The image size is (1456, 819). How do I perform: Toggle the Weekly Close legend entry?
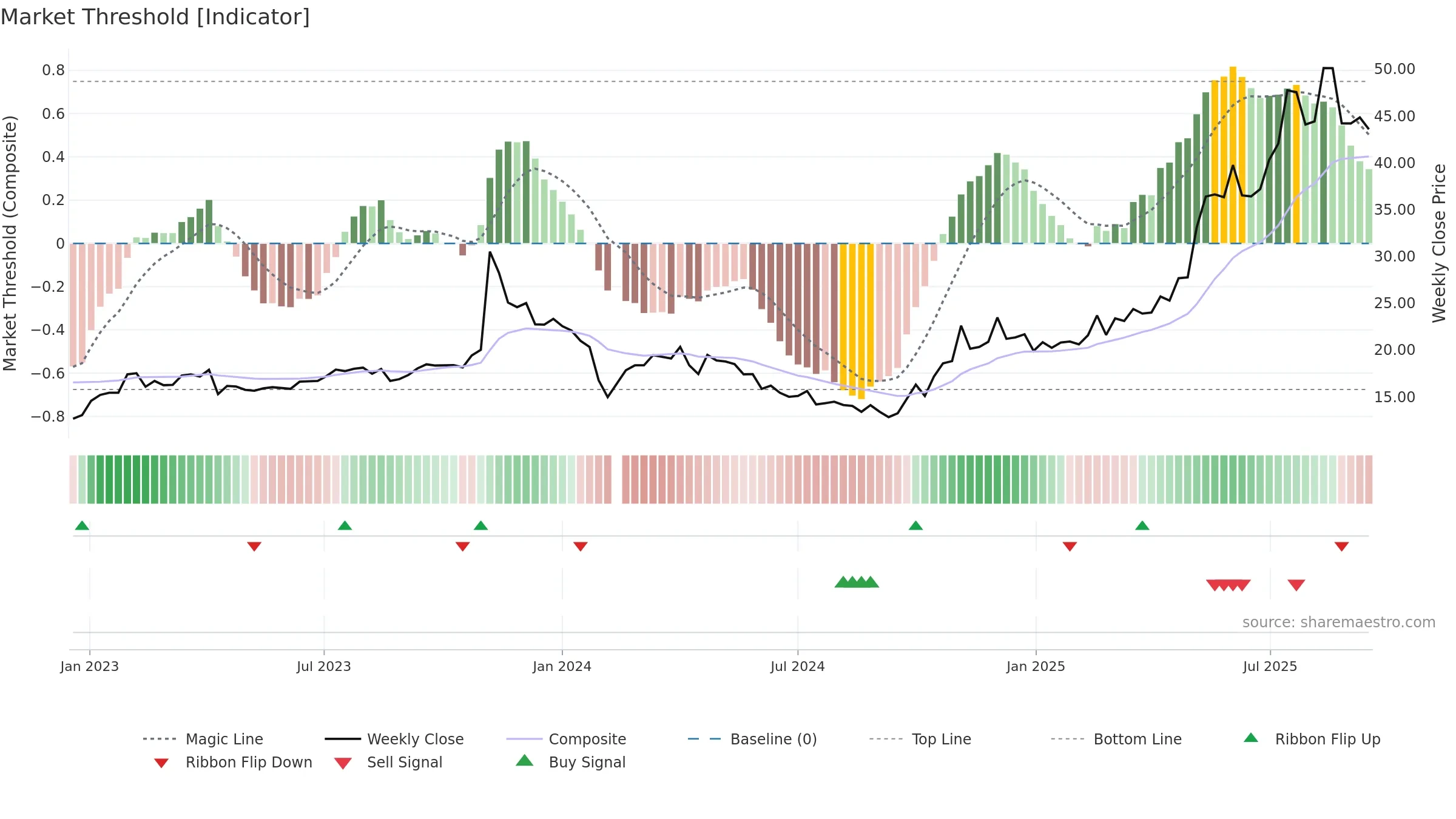point(394,739)
